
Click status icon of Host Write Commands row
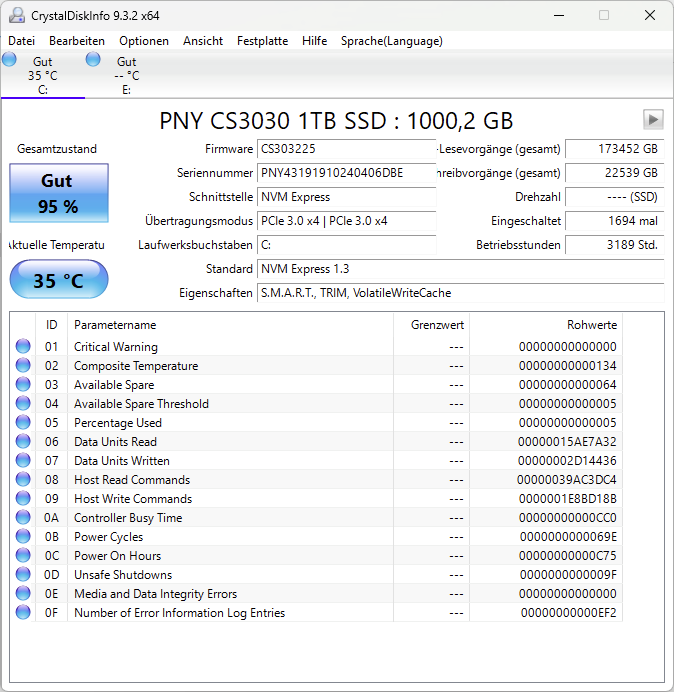point(23,498)
